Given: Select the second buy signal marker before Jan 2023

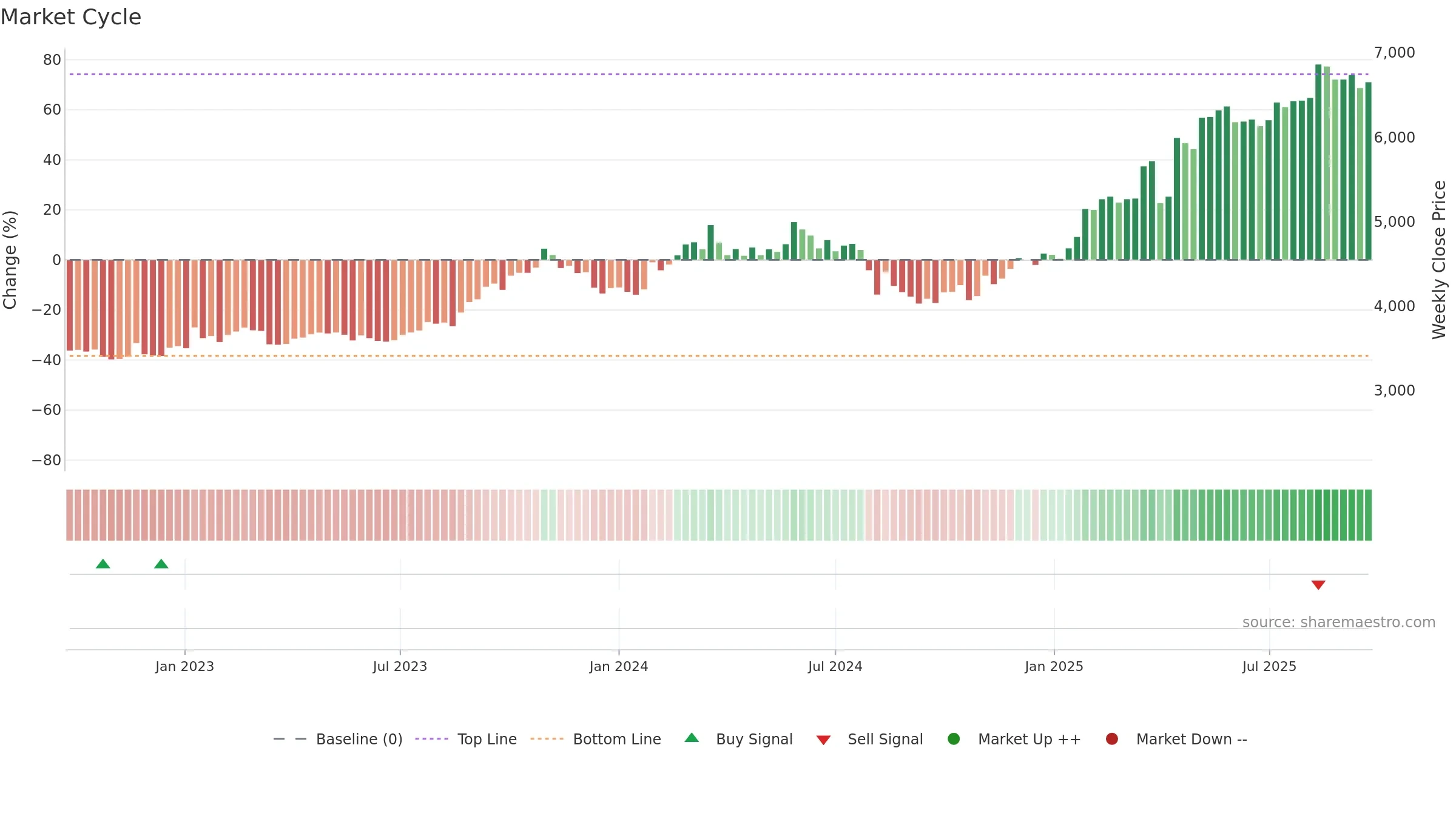Looking at the screenshot, I should click(161, 564).
